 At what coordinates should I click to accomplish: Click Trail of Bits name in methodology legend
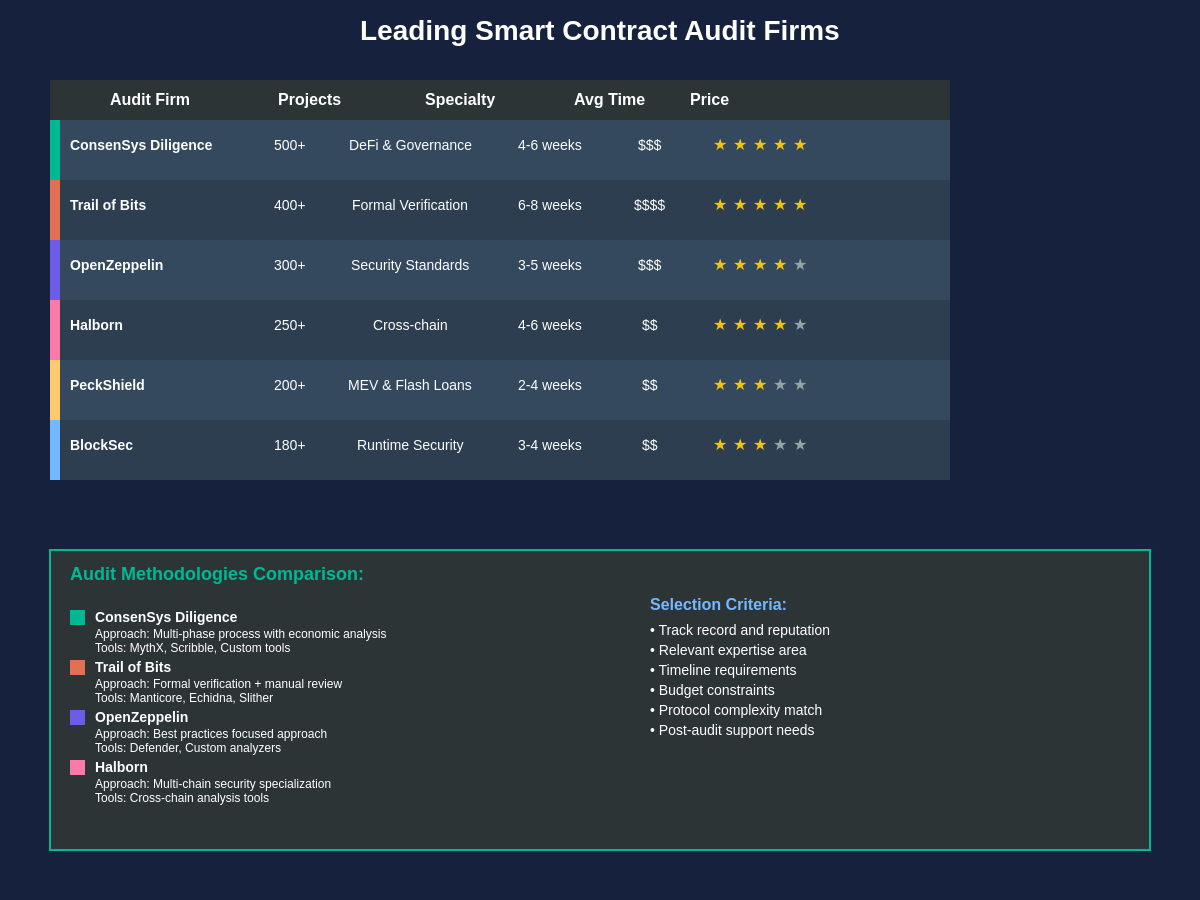coord(133,667)
